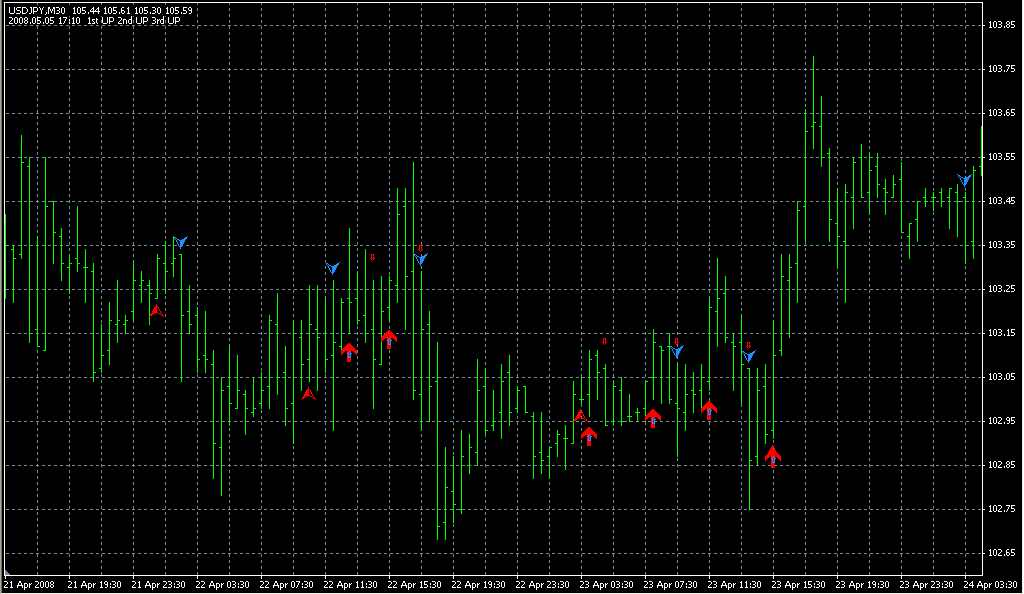The width and height of the screenshot is (1024, 594).
Task: Click the leftmost blue down arrow on chart
Action: click(180, 242)
